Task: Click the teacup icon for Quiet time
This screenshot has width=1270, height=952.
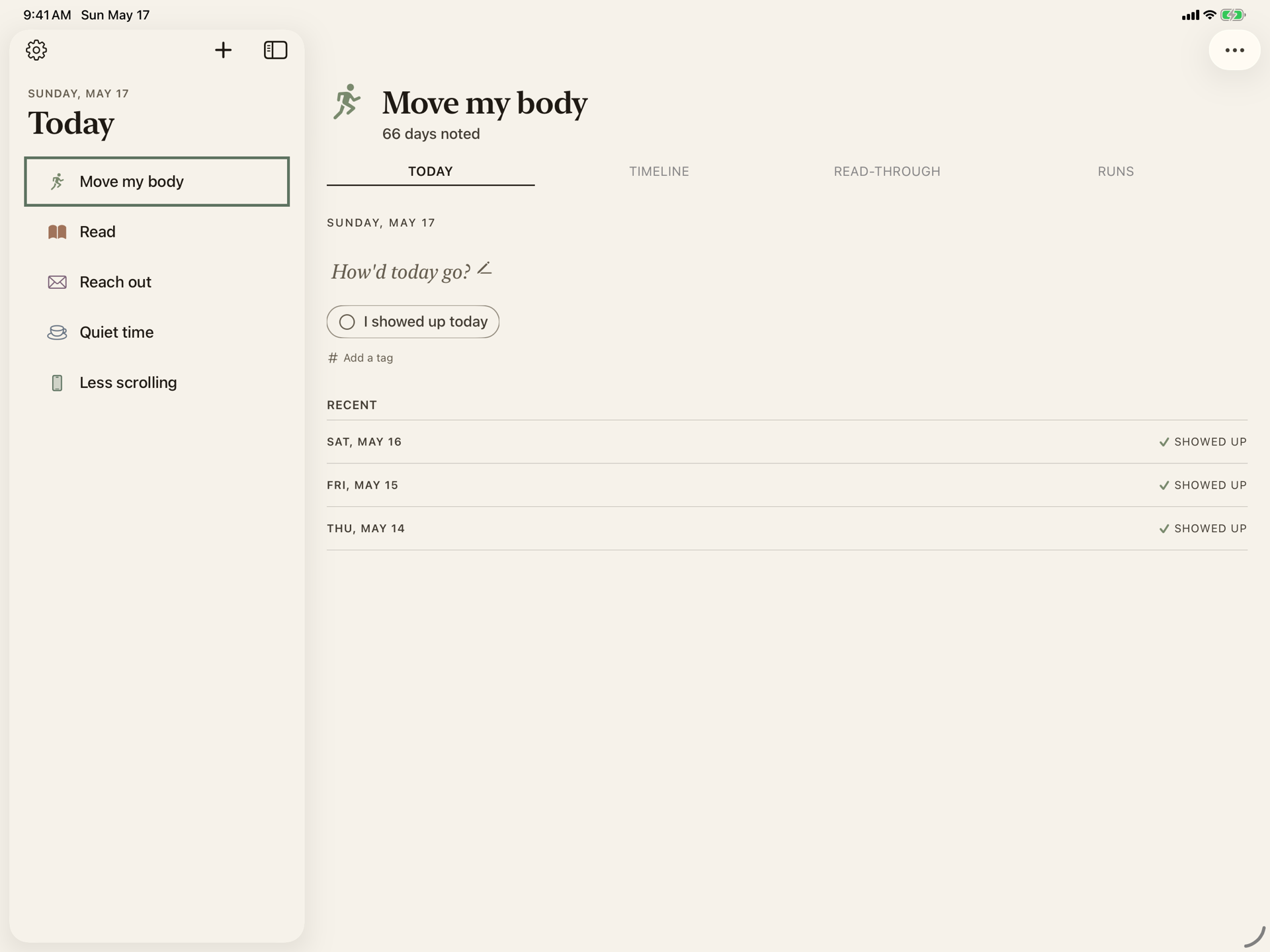Action: 58,333
